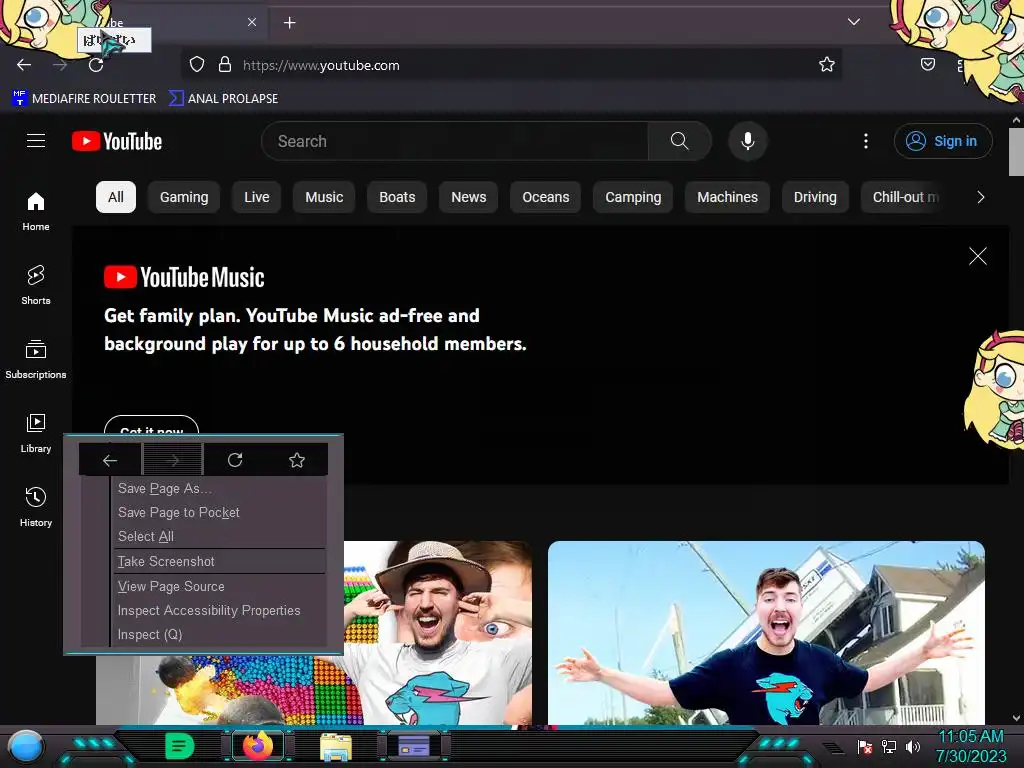
Task: Open the MEDIAFIRE ROULETTER bookmark
Action: coord(84,99)
